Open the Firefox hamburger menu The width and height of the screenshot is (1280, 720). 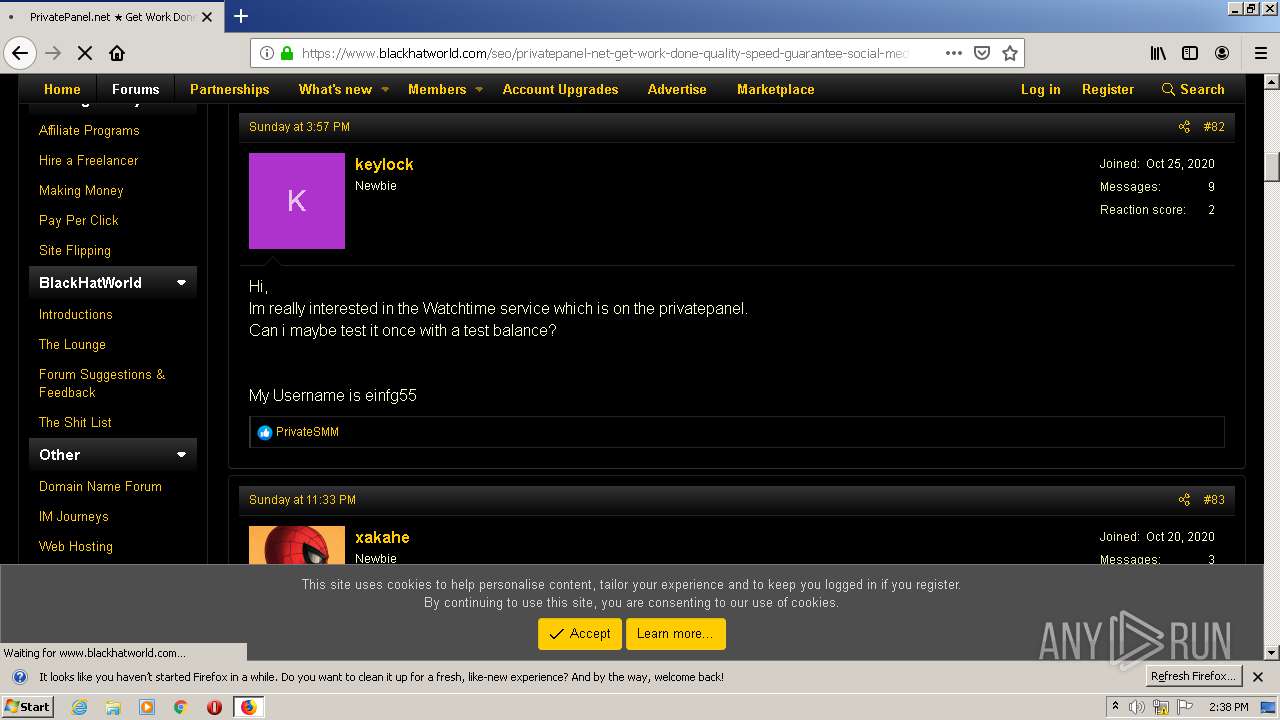pos(1261,53)
